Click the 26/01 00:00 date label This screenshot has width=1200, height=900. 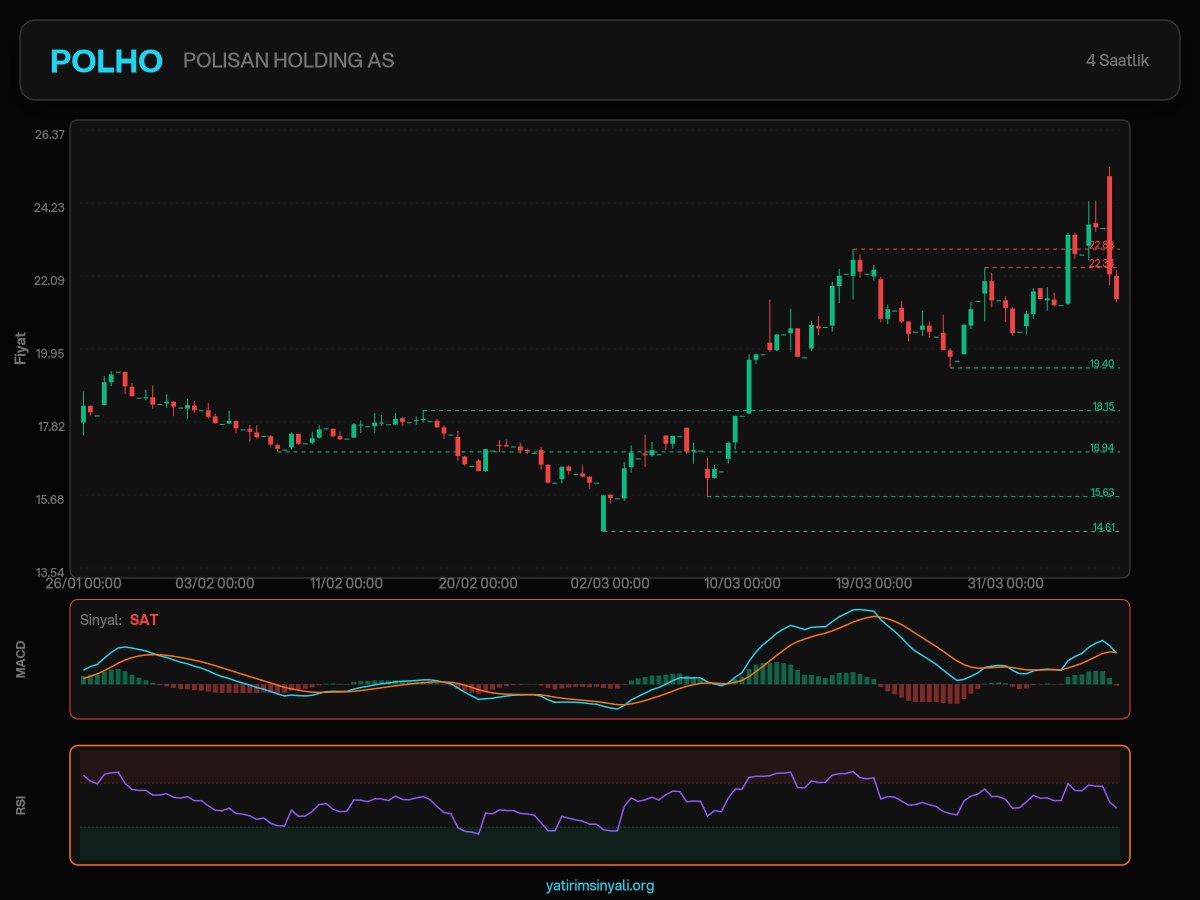(84, 583)
